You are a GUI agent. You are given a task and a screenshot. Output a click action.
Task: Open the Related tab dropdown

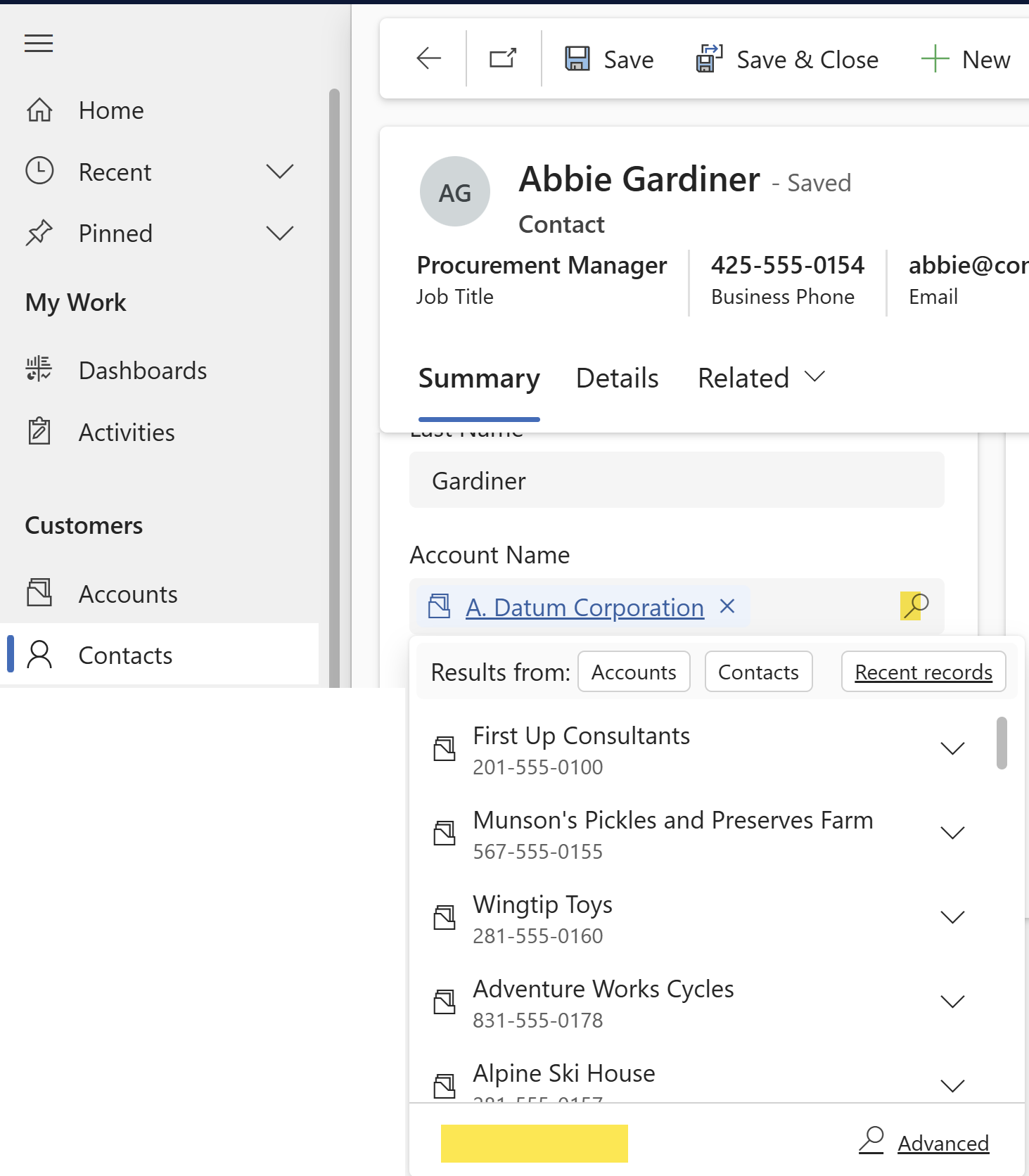click(761, 378)
